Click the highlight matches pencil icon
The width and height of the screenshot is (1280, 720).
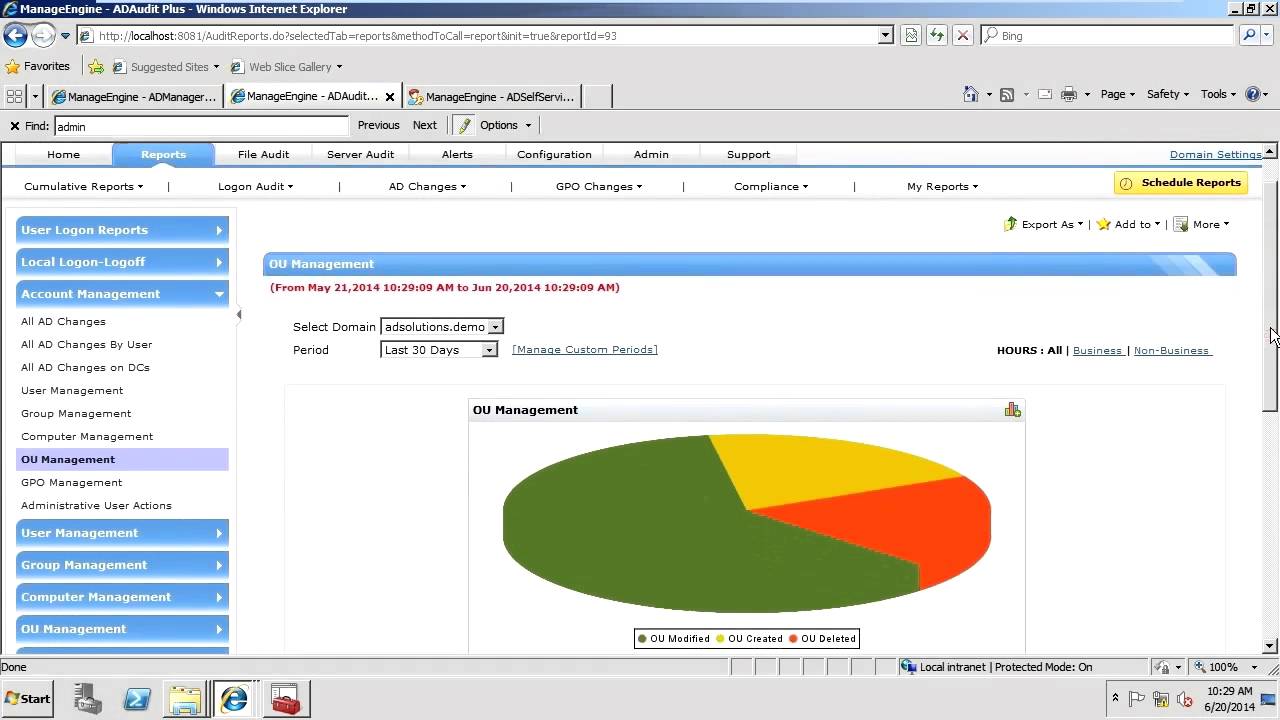[x=464, y=125]
